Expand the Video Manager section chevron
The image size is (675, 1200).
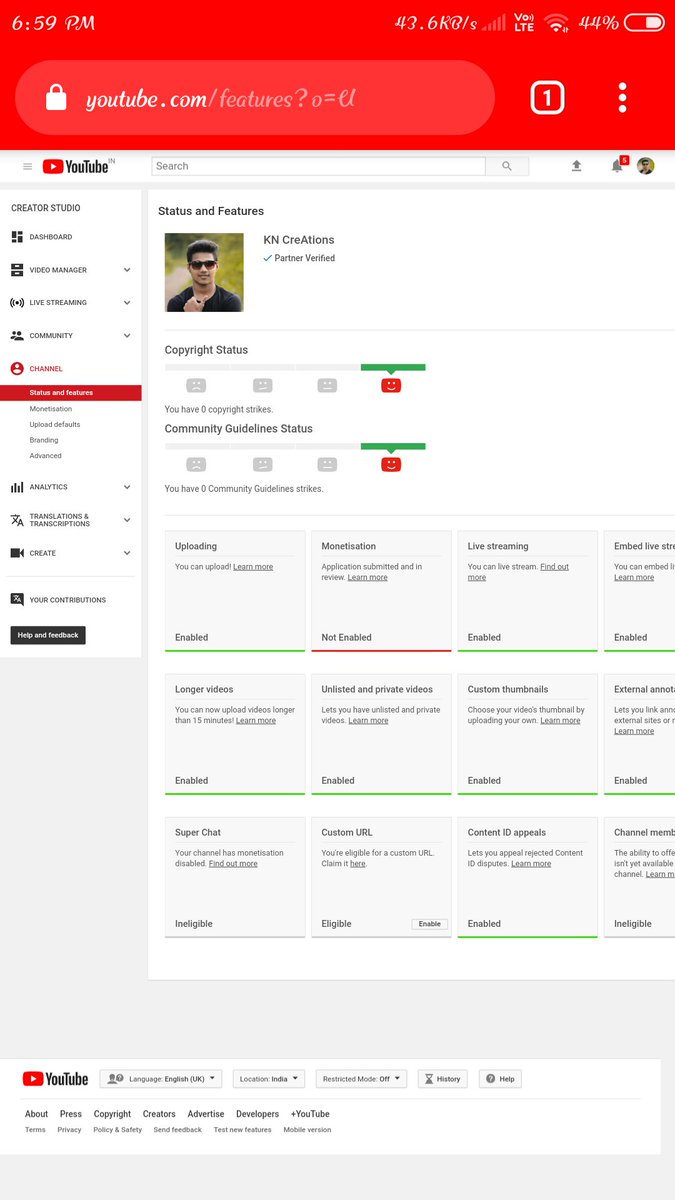click(127, 270)
